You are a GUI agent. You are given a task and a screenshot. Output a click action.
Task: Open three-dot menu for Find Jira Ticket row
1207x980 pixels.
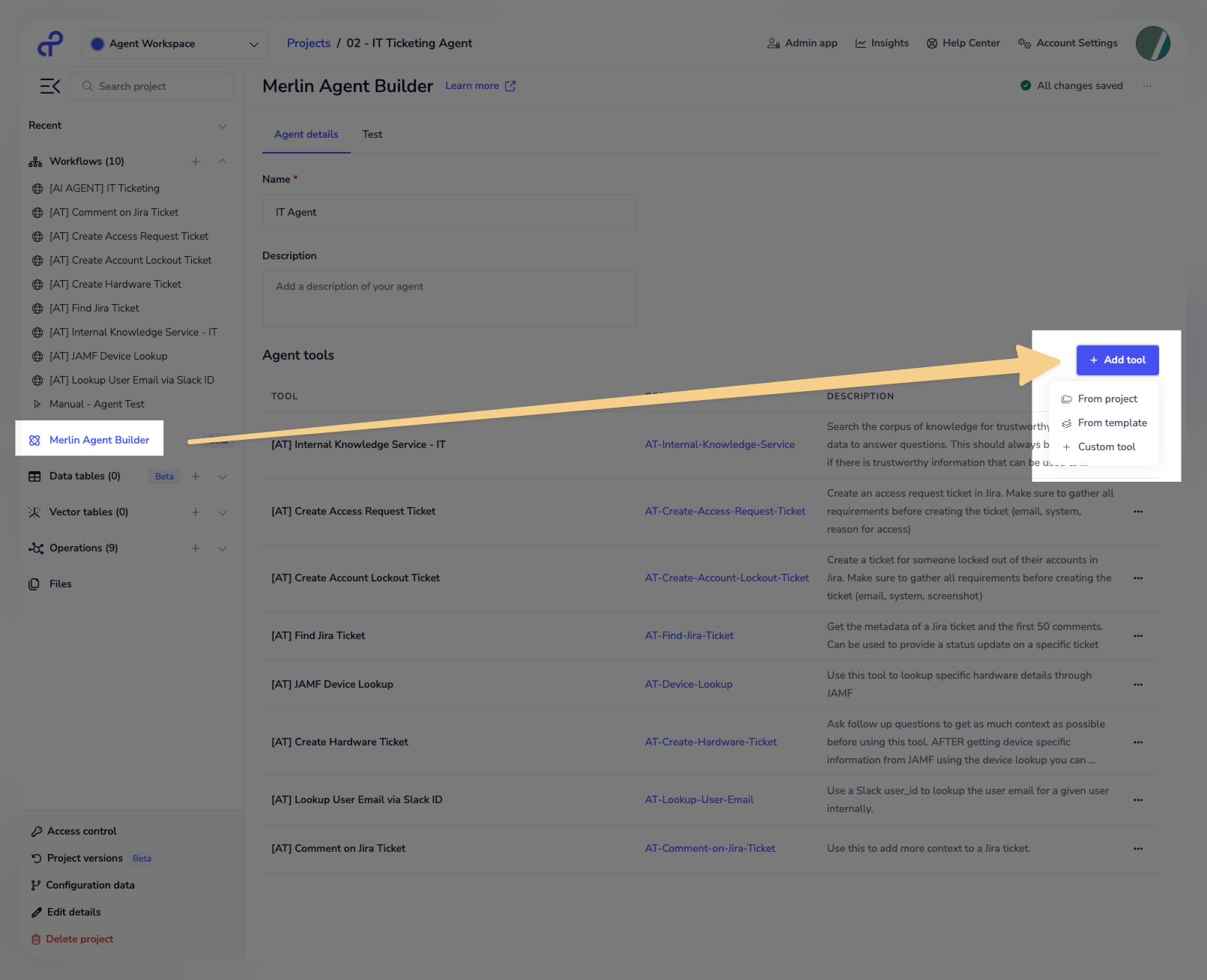click(x=1138, y=636)
